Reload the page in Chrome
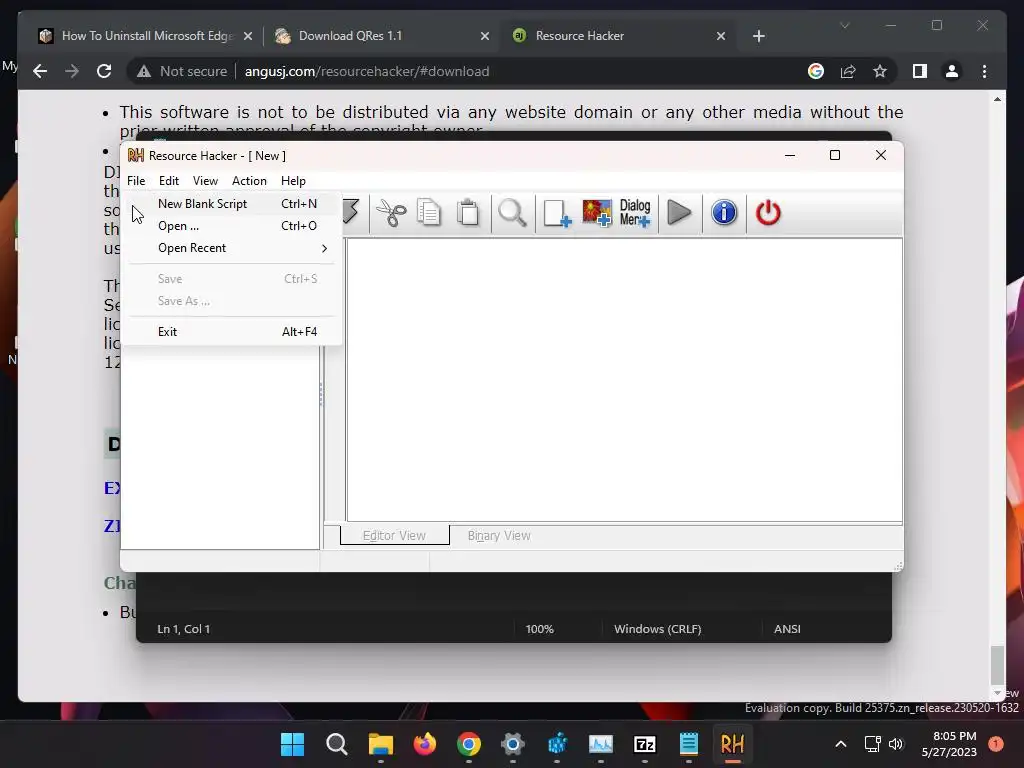Image resolution: width=1024 pixels, height=768 pixels. pos(104,71)
